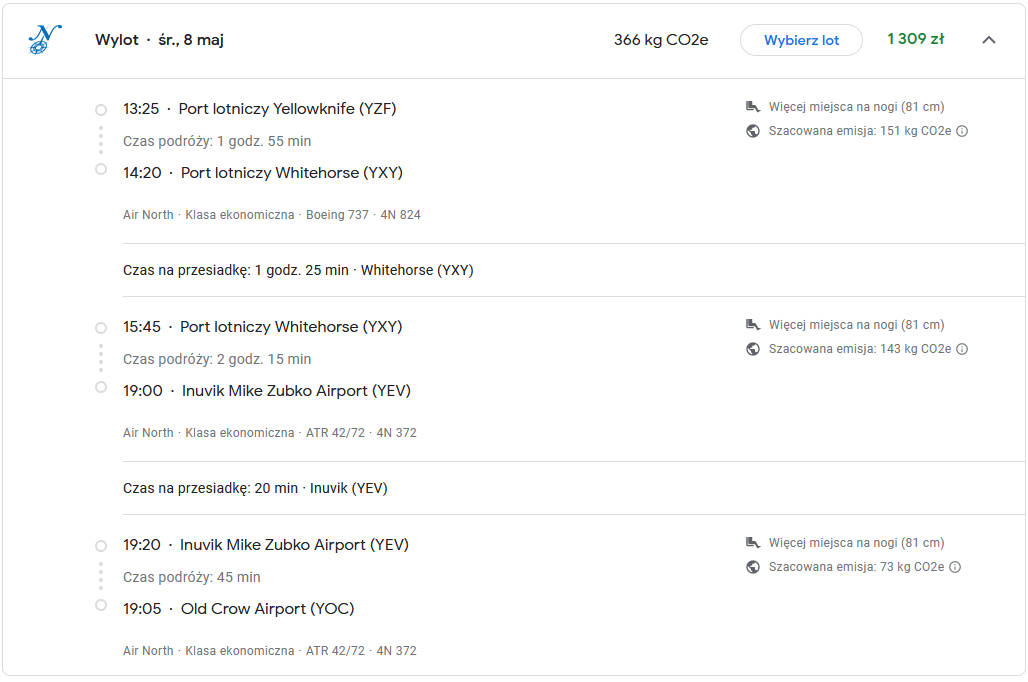Click globe emission icon for Old Crow flight
Screen dimensions: 1028x682
[753, 567]
